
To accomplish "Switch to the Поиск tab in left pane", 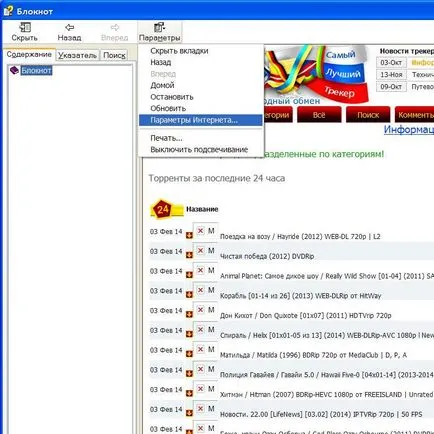I will coord(114,55).
